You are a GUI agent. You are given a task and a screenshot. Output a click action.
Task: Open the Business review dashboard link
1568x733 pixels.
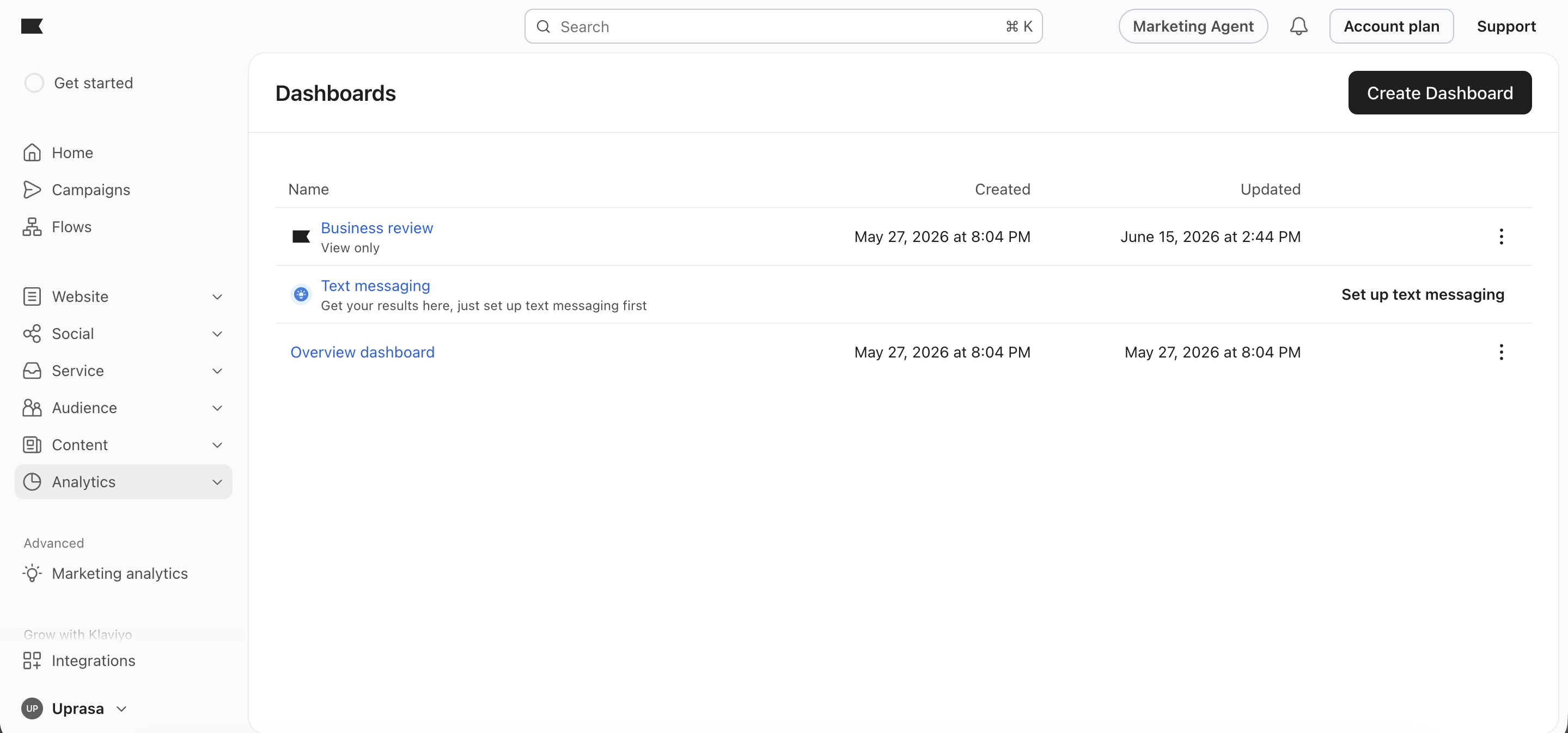click(x=377, y=228)
